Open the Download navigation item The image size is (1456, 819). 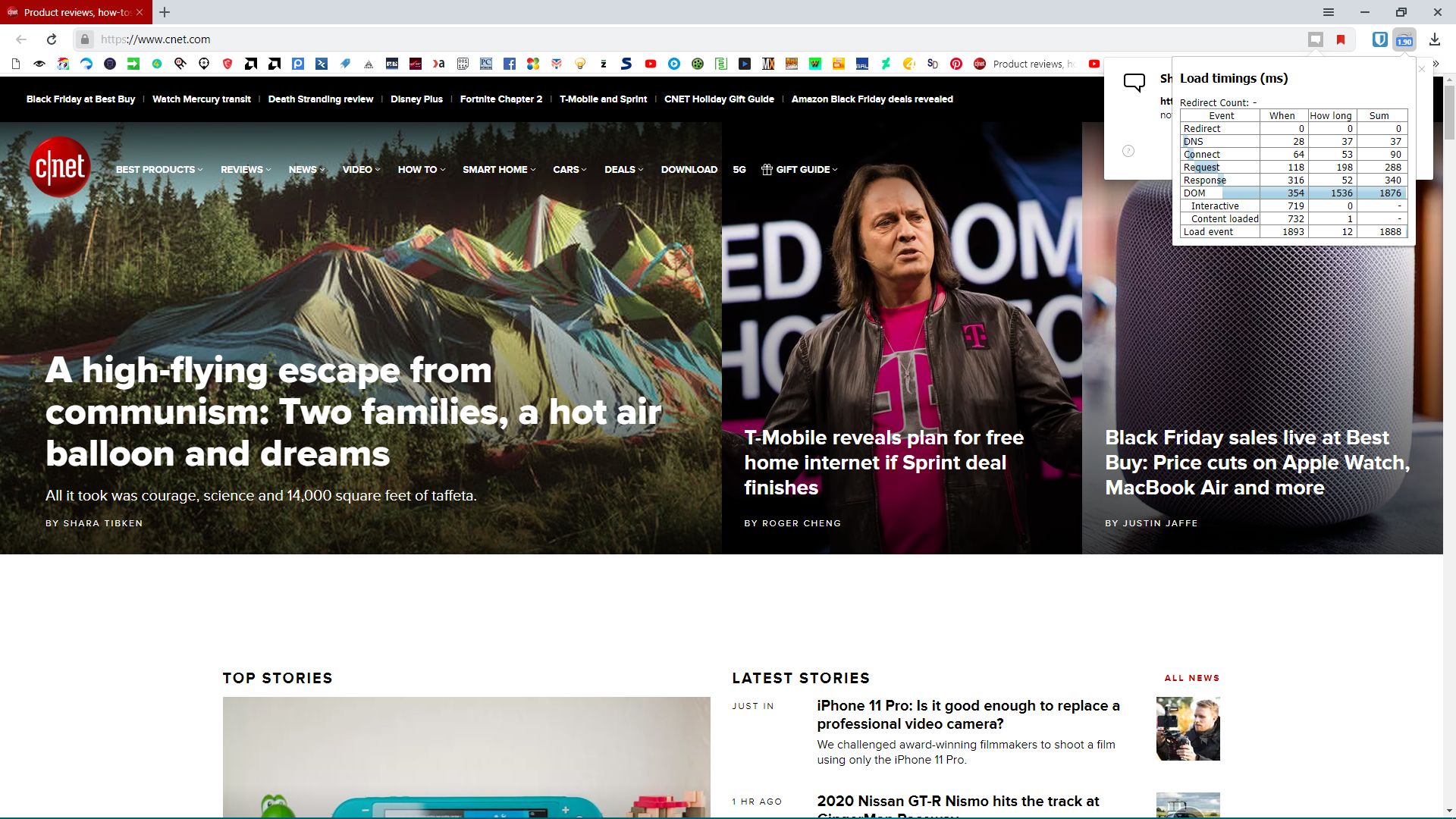pos(689,170)
